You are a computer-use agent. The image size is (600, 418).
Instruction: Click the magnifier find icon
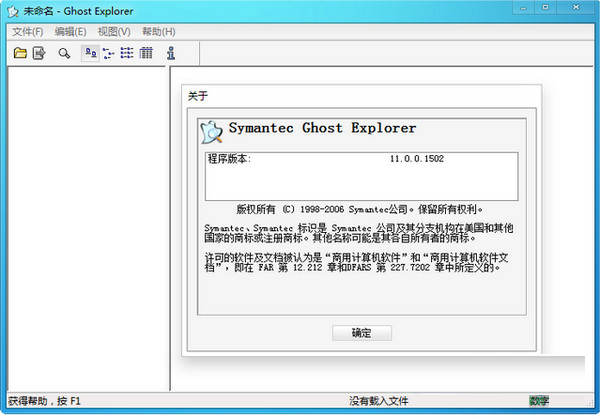[64, 53]
